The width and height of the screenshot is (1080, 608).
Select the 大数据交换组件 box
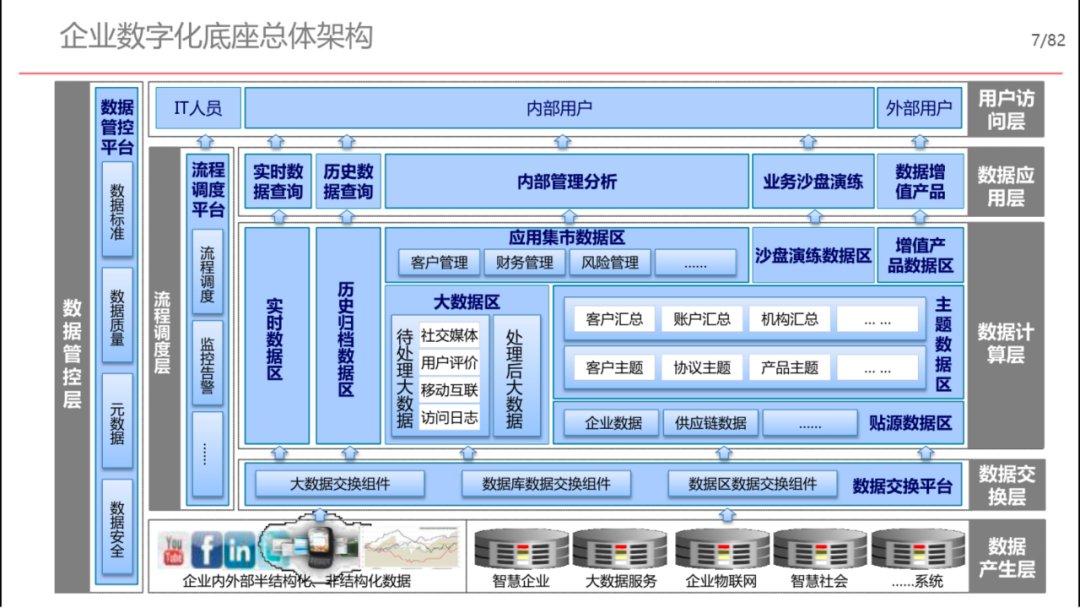pyautogui.click(x=340, y=484)
